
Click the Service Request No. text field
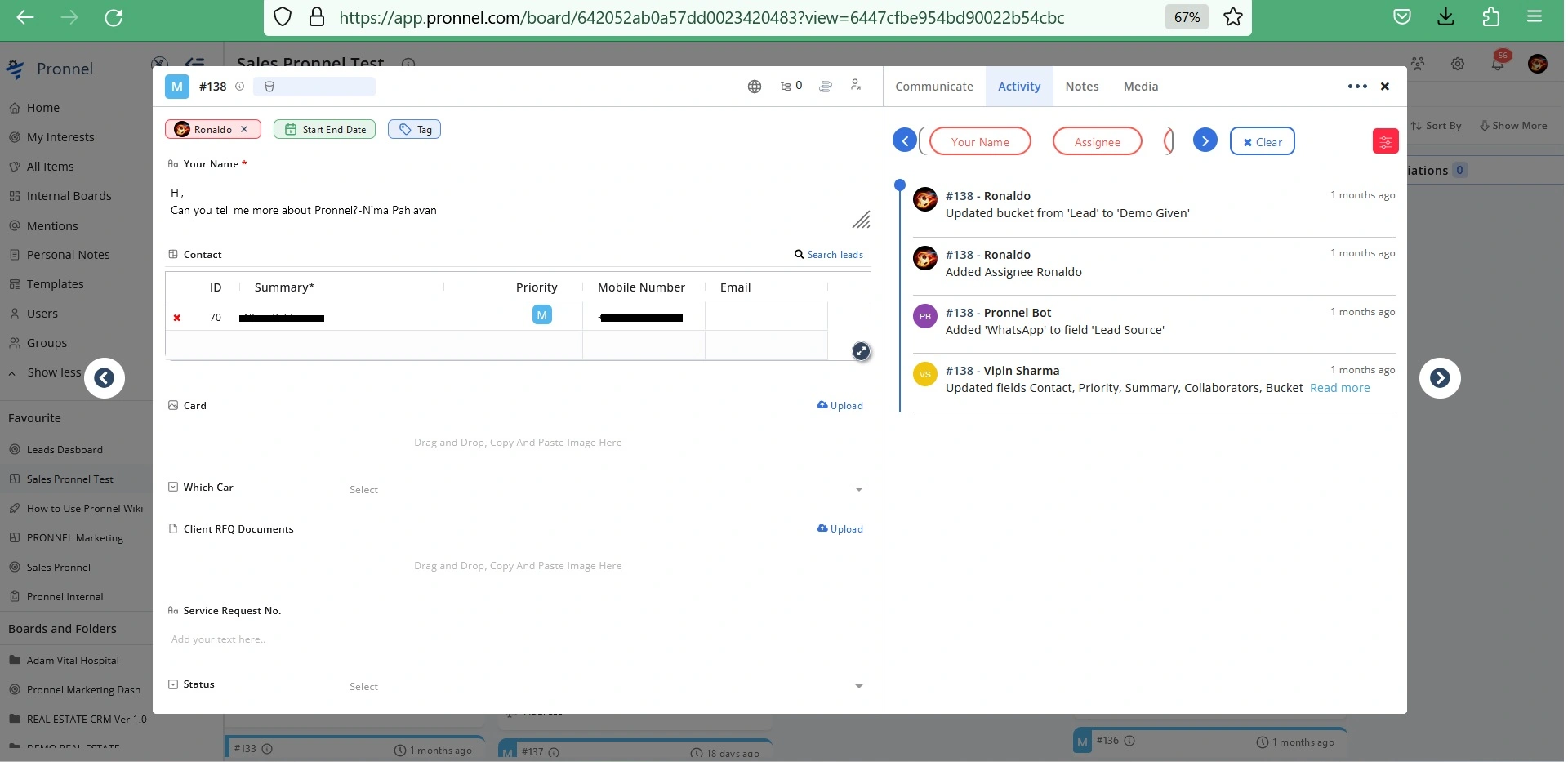(518, 639)
